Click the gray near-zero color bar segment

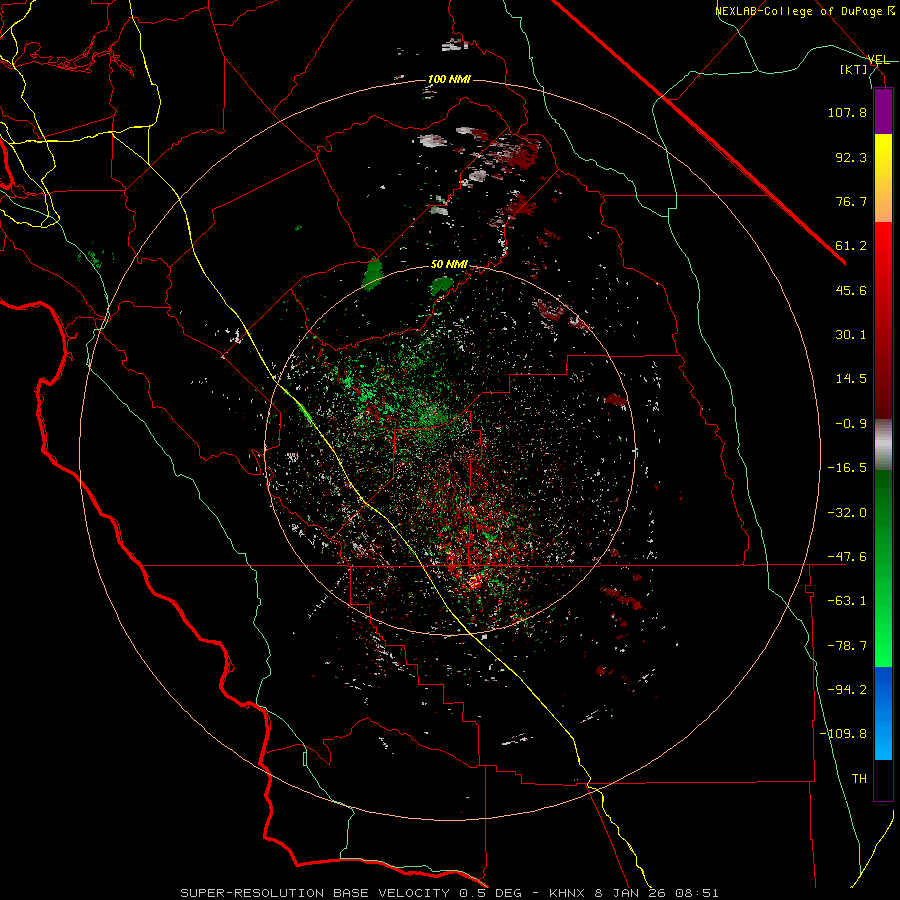(x=883, y=445)
